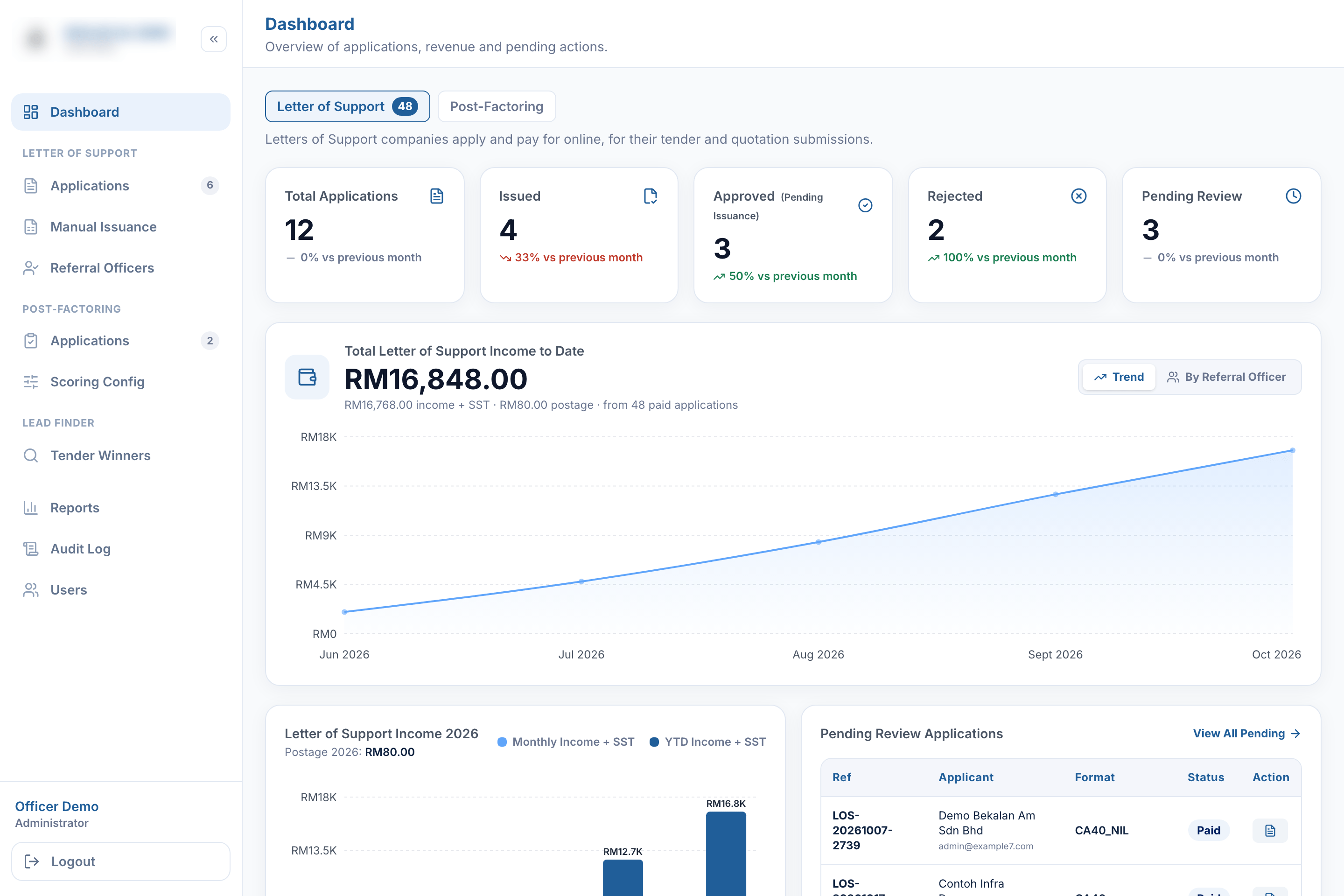This screenshot has height=896, width=1344.
Task: Click the View All Pending link
Action: (1246, 733)
